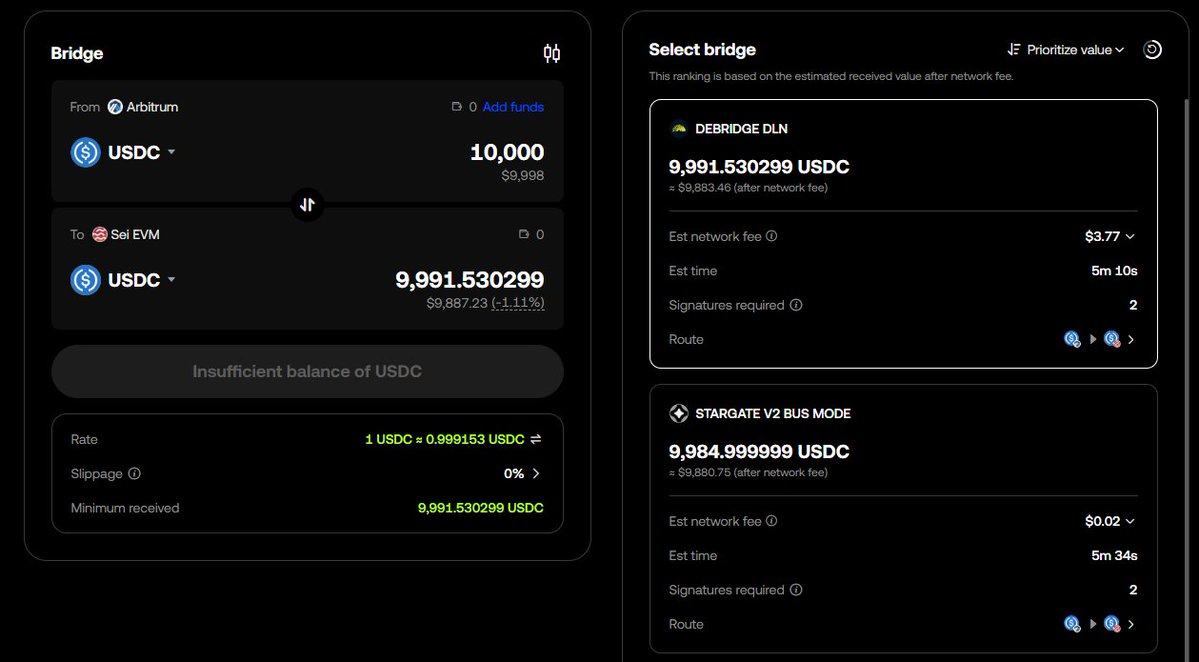1199x662 pixels.
Task: Click the $9,887.23 value in To section
Action: pyautogui.click(x=457, y=303)
